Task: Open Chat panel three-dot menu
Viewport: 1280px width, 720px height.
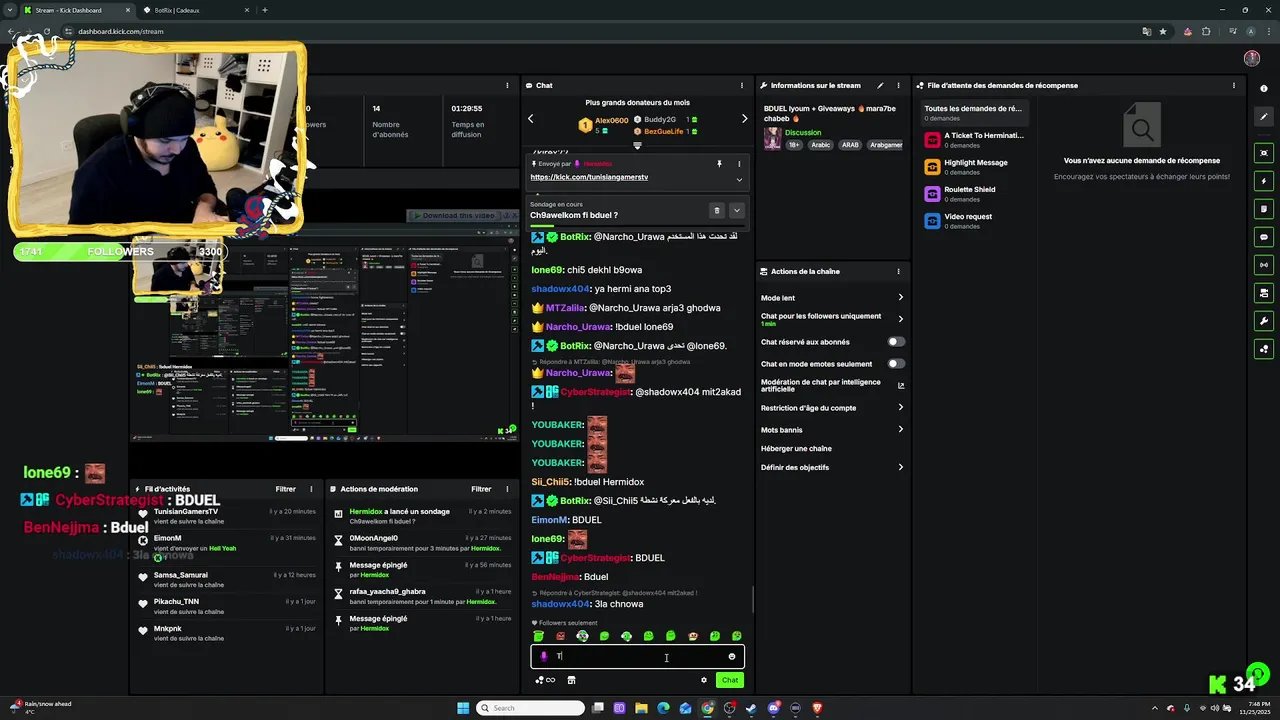Action: [741, 86]
